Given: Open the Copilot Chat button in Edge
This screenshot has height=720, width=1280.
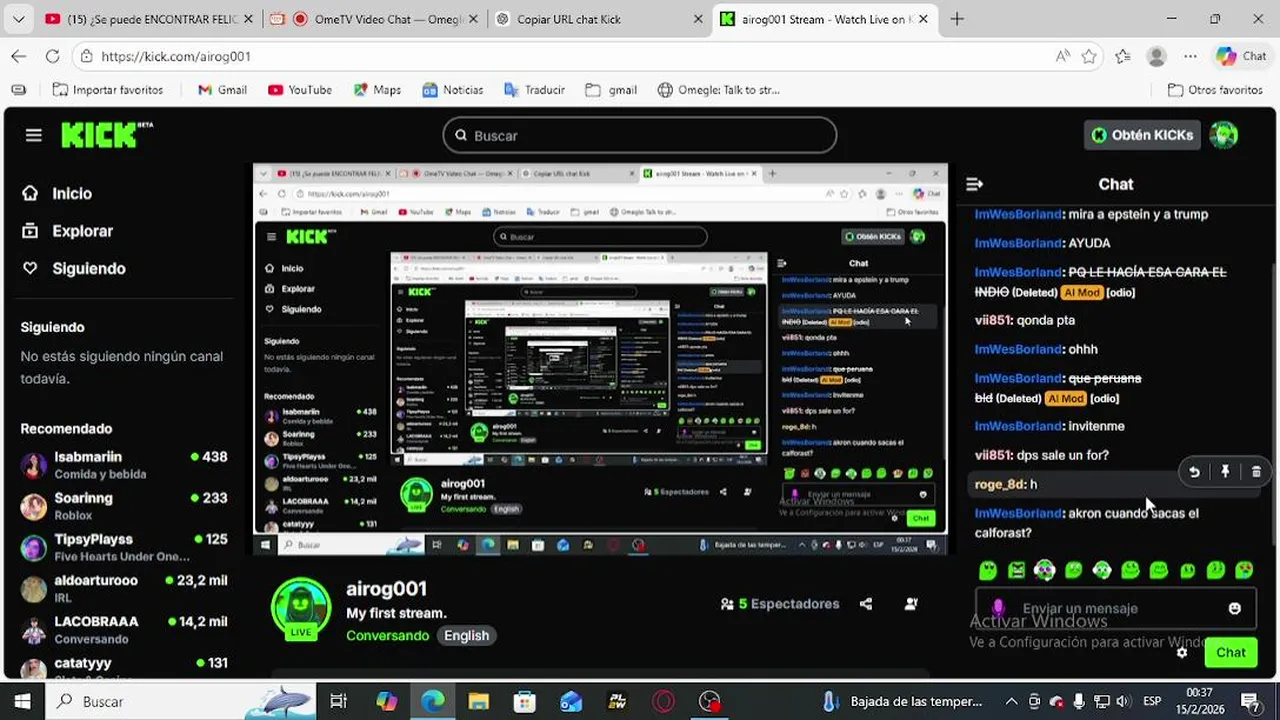Looking at the screenshot, I should pos(1241,56).
